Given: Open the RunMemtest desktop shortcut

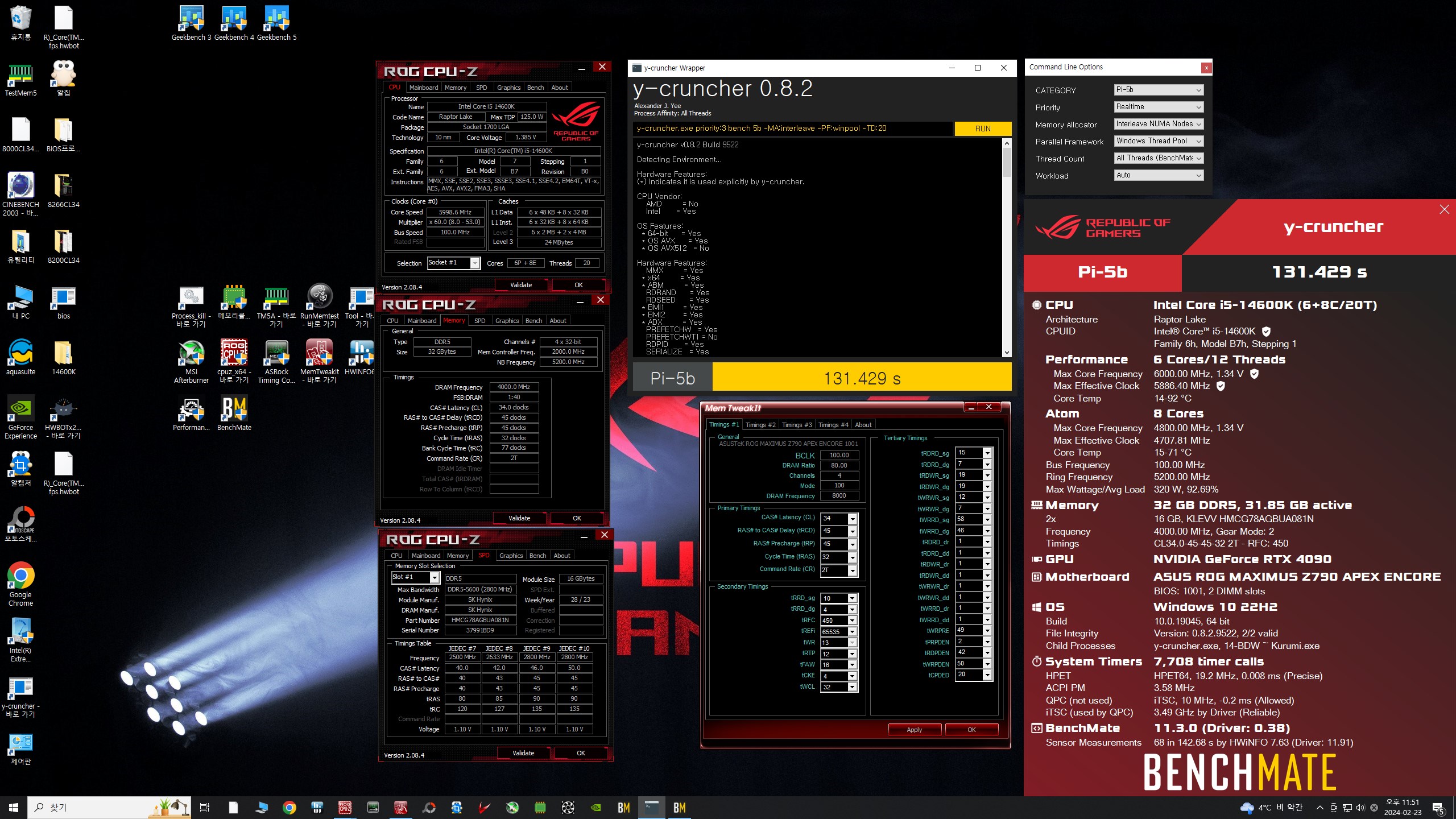Looking at the screenshot, I should (319, 305).
